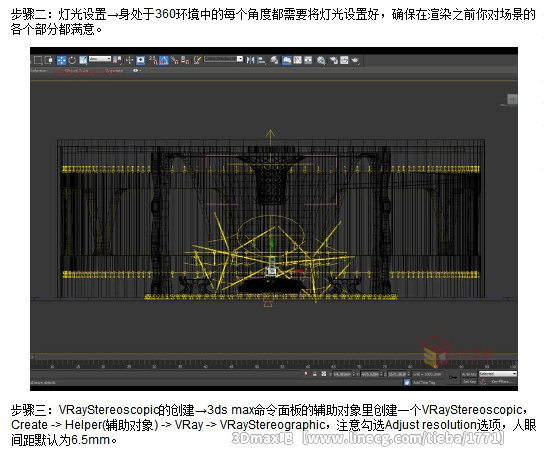Toggle the Ribbon display icon
The height and width of the screenshot is (457, 544).
click(x=287, y=60)
